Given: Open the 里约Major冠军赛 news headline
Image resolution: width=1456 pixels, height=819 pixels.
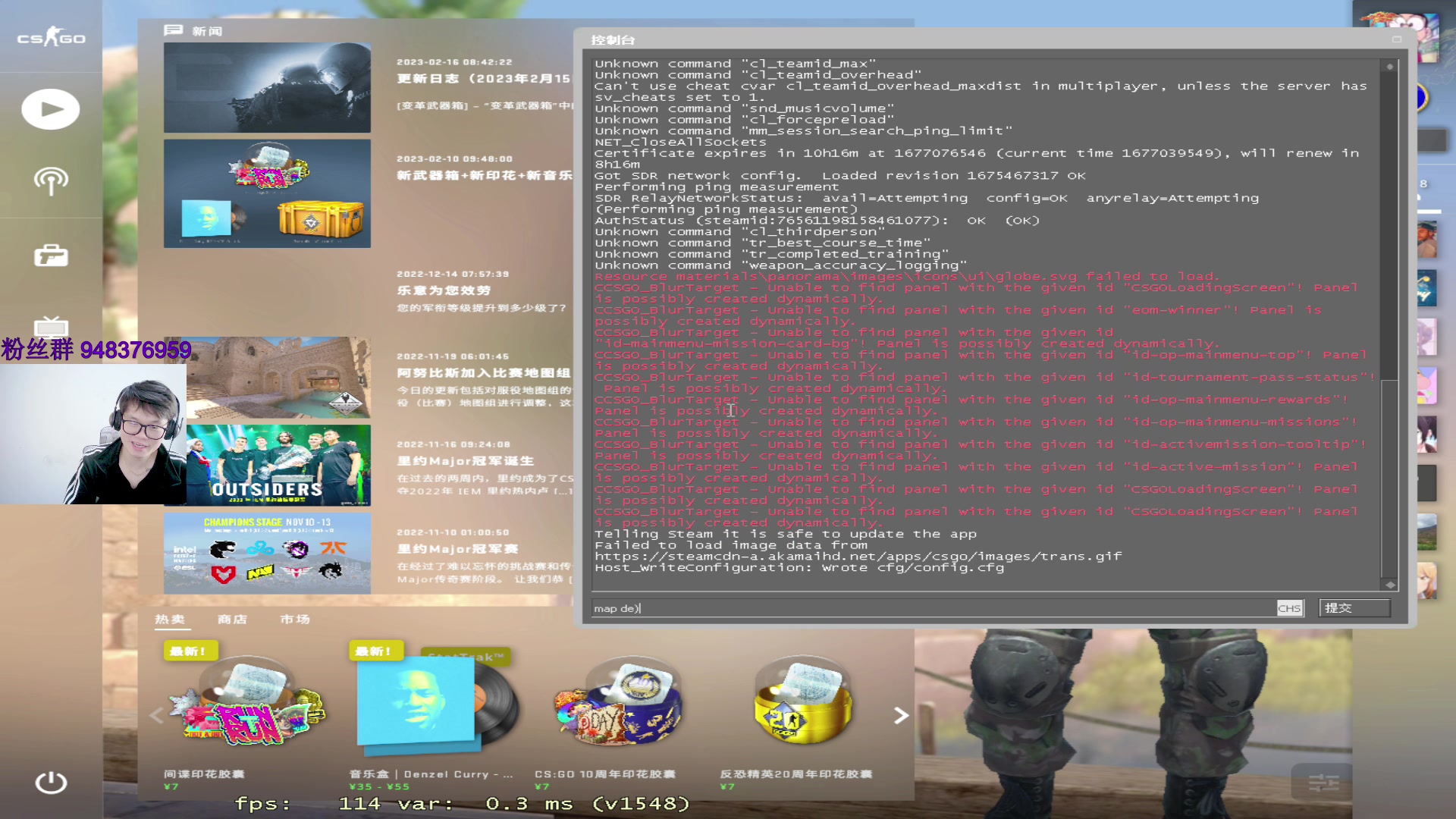Looking at the screenshot, I should [458, 549].
